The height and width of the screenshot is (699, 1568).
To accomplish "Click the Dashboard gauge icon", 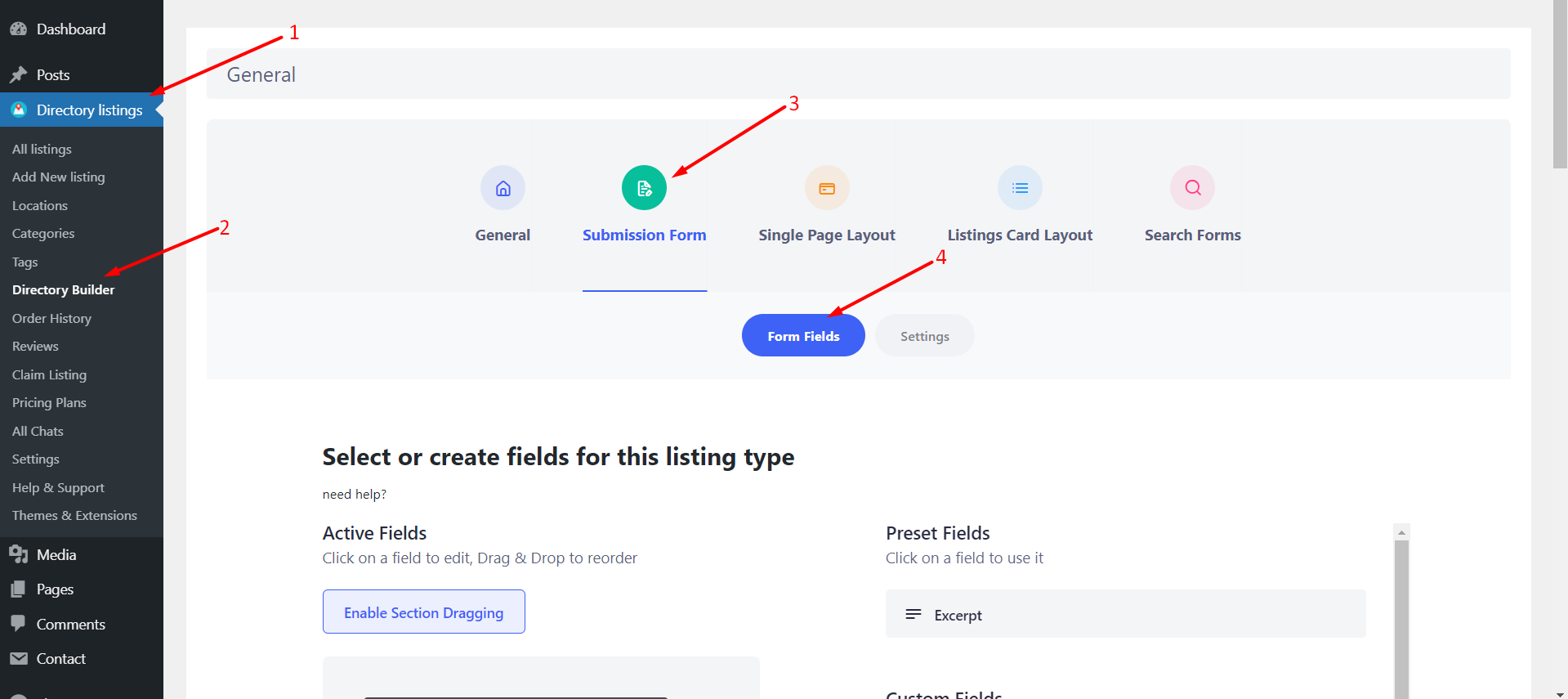I will click(x=19, y=28).
